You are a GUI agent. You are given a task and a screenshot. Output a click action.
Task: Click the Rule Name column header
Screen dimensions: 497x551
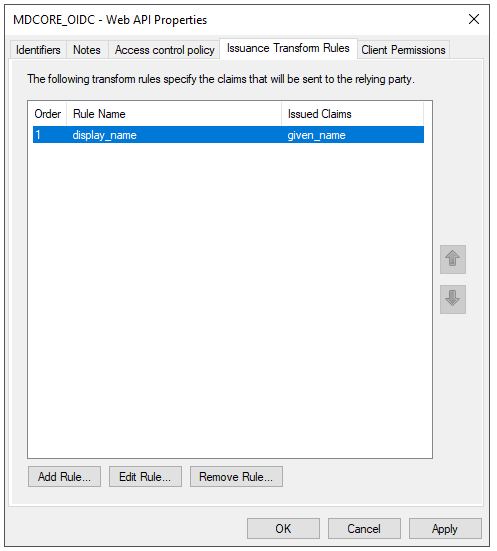[174, 114]
